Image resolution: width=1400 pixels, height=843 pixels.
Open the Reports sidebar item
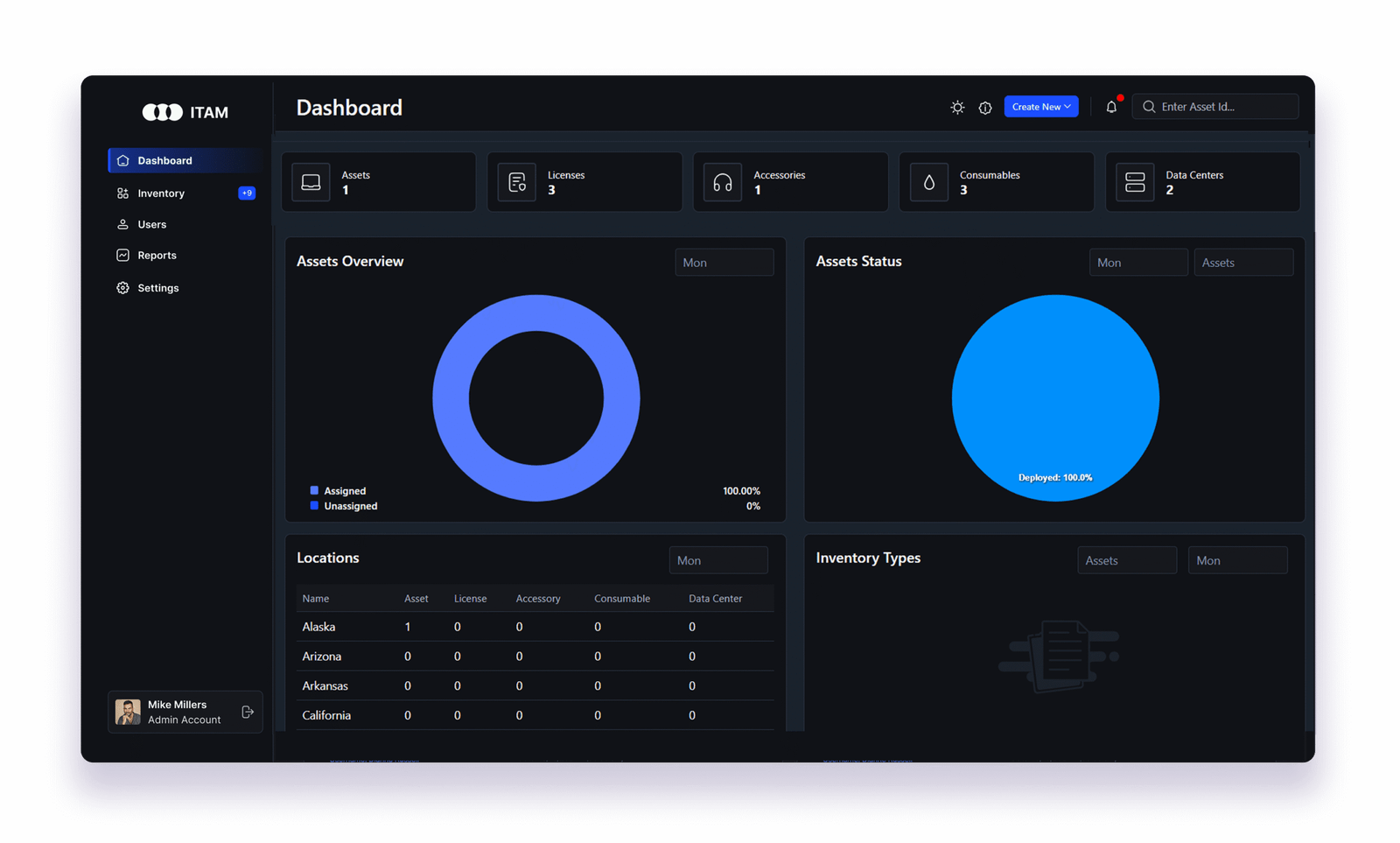coord(157,256)
